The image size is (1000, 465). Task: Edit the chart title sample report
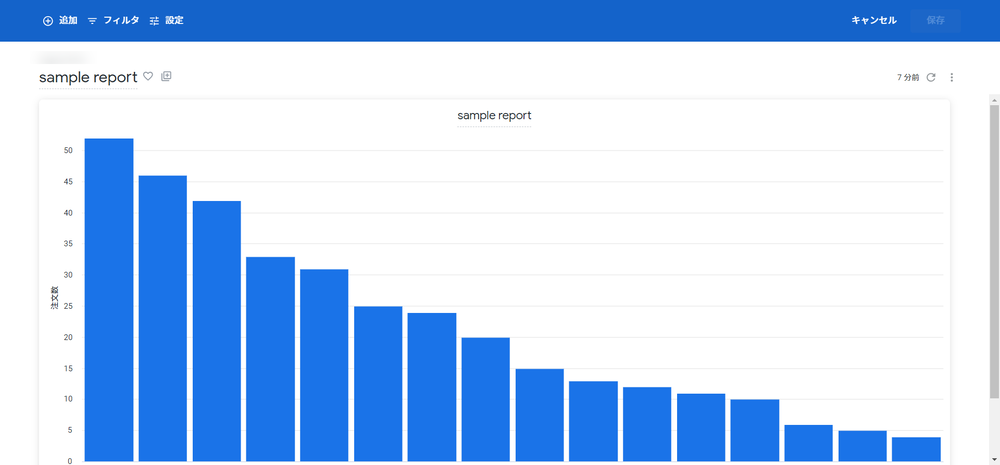(494, 116)
